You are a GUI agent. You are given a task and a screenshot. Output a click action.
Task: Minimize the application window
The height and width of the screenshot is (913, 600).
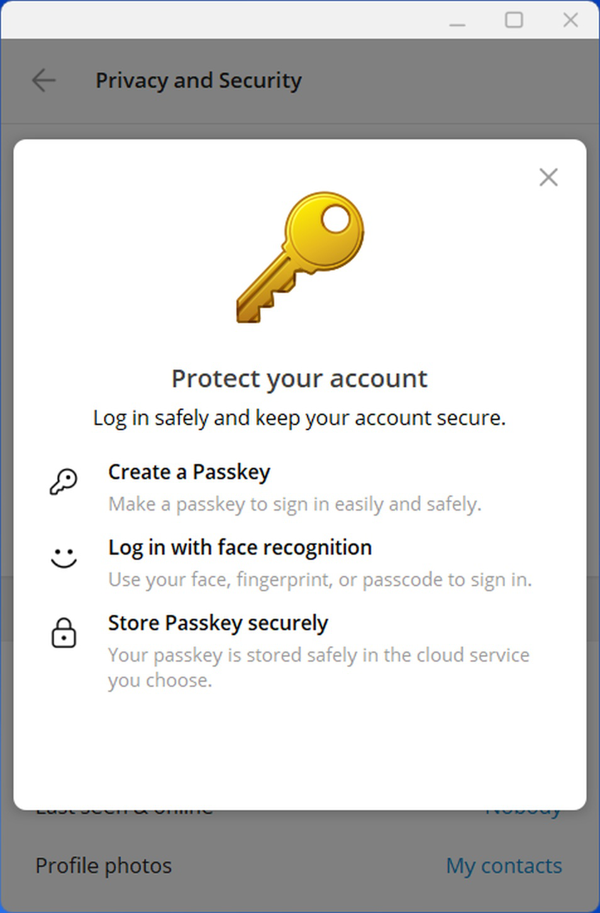457,20
